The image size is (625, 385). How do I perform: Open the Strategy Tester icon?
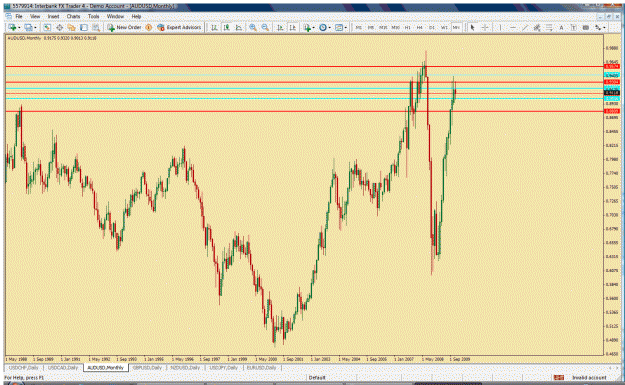[96, 28]
